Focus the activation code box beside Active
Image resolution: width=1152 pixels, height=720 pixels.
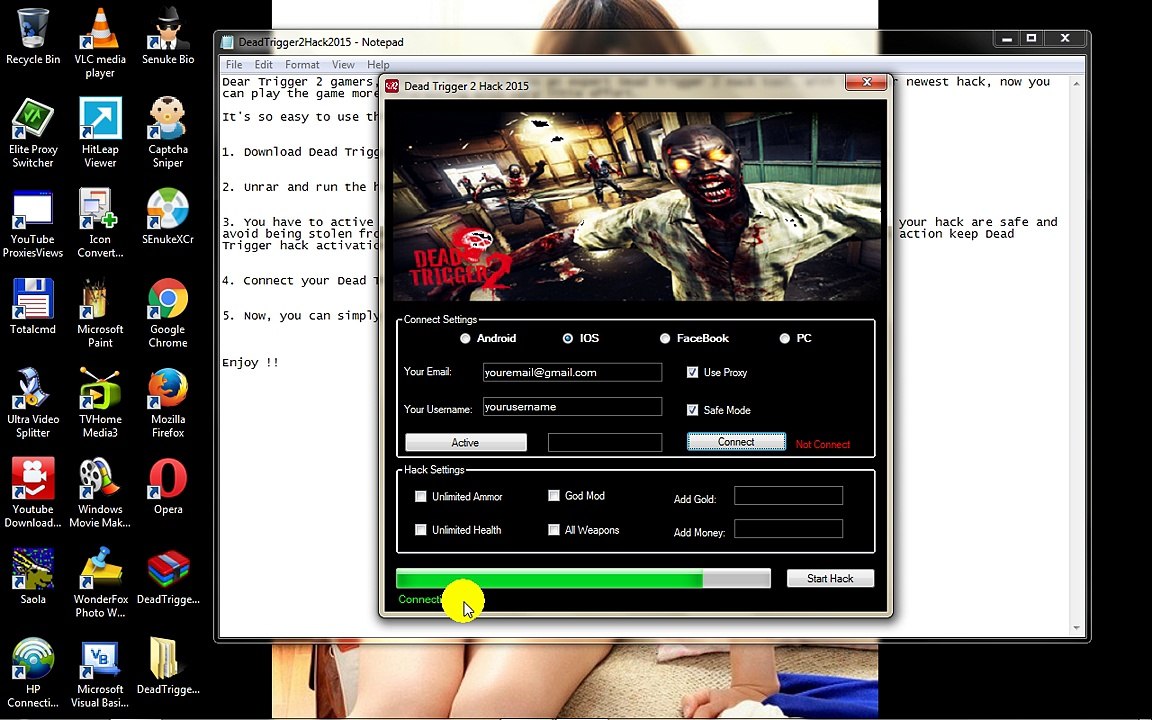coord(605,442)
